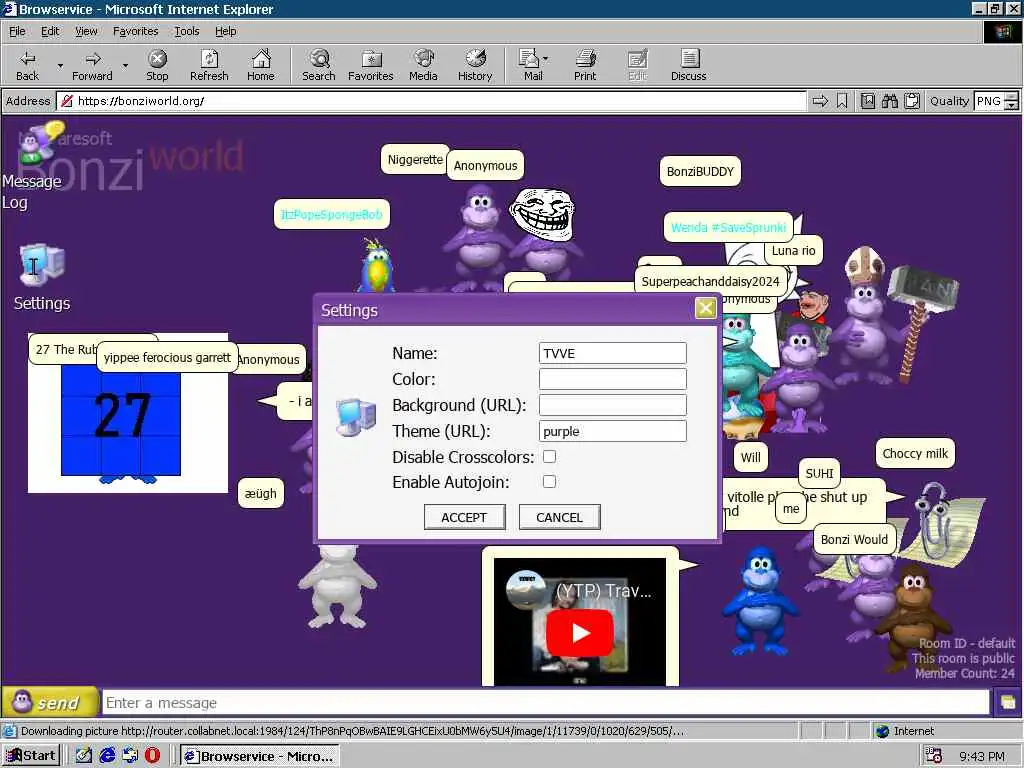Screen dimensions: 1024x768
Task: Click the Theme (URL) field with purple
Action: (613, 432)
